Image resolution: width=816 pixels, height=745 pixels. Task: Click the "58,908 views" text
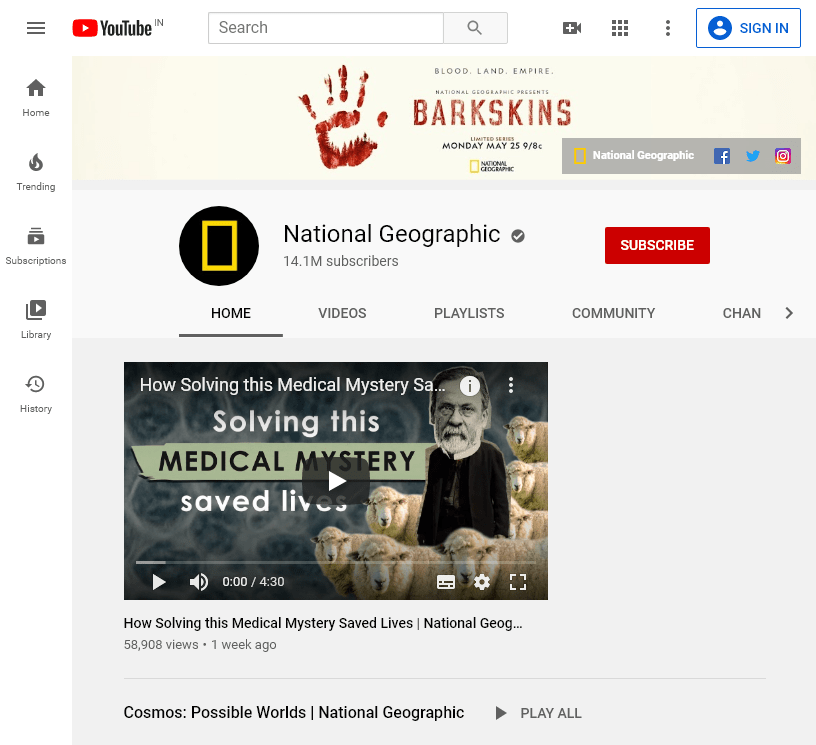tap(161, 645)
